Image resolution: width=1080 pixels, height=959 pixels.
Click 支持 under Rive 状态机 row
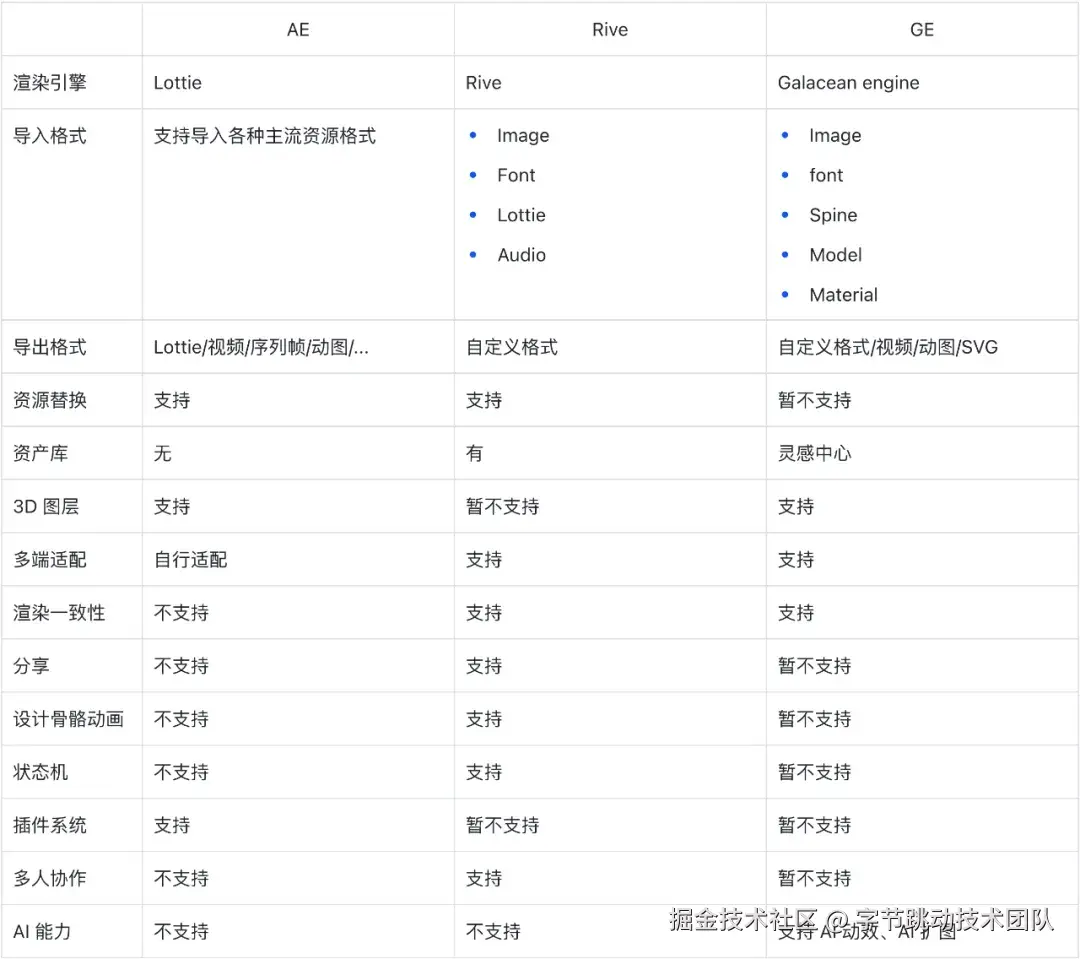pyautogui.click(x=483, y=771)
